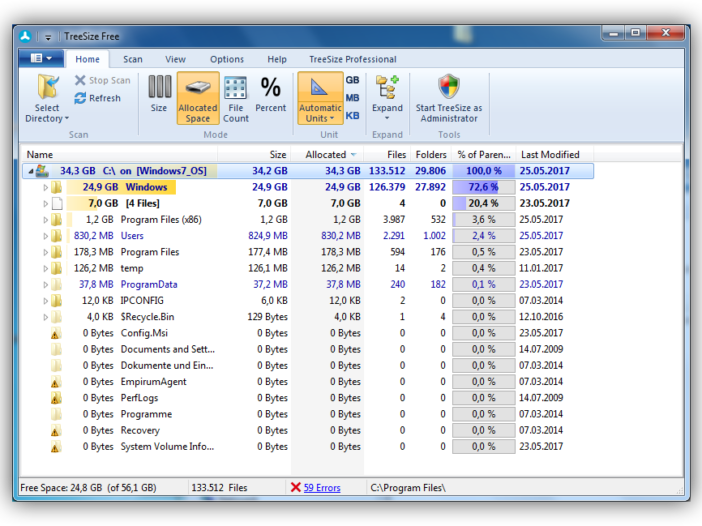702x526 pixels.
Task: Click the 72,6 % bar for Windows
Action: click(x=484, y=187)
